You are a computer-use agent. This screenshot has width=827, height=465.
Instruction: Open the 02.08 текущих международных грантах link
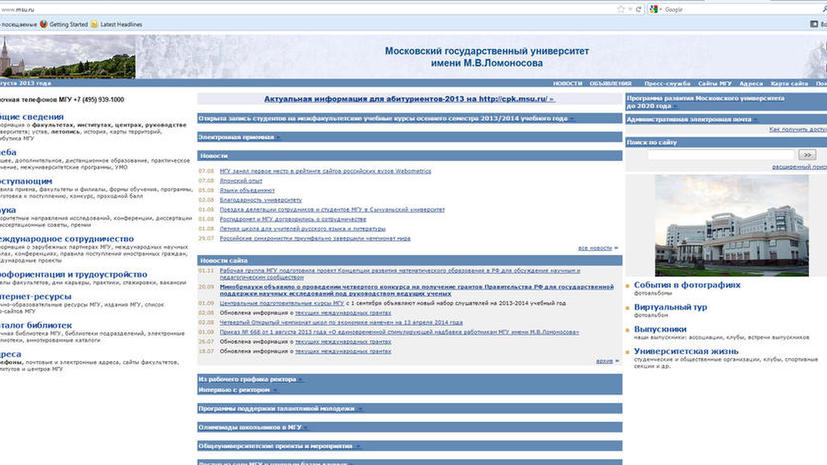pyautogui.click(x=343, y=313)
